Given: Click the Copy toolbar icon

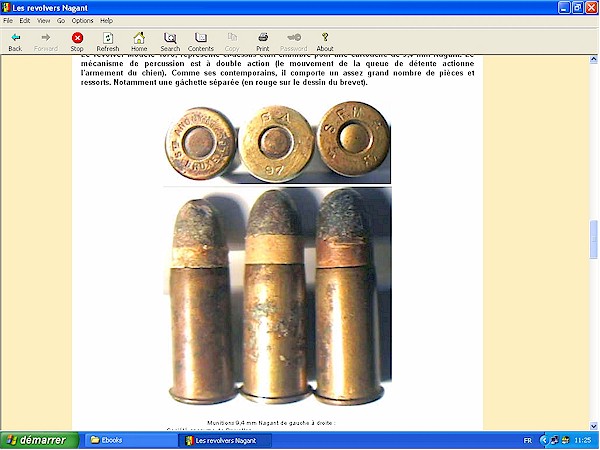Looking at the screenshot, I should 232,42.
